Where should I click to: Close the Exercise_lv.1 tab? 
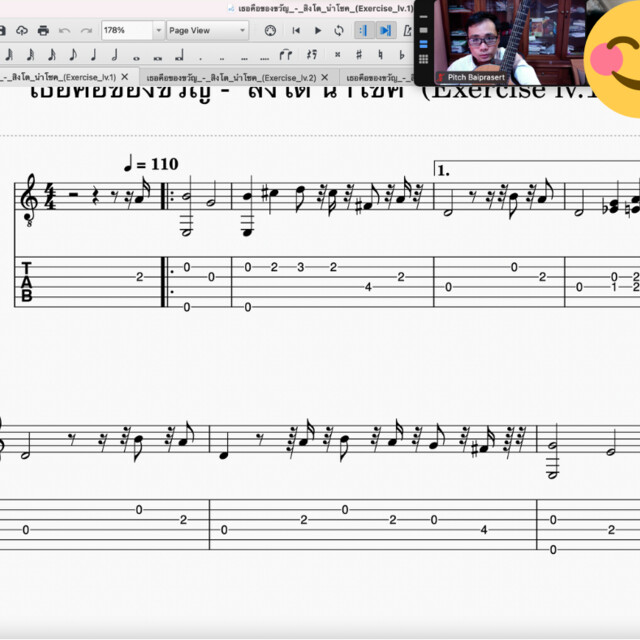click(125, 77)
